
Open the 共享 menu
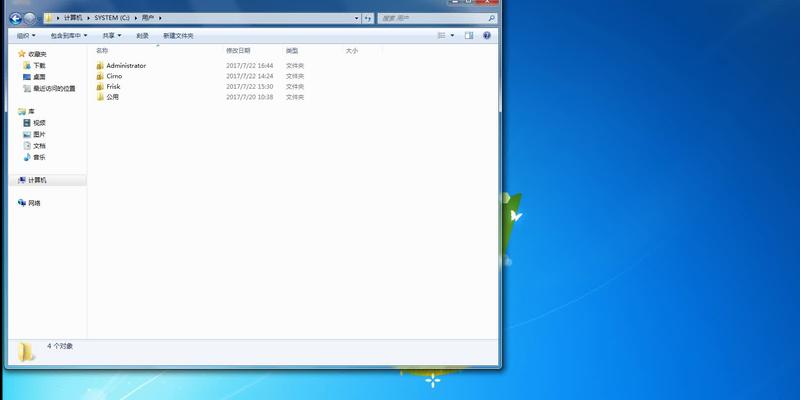tap(112, 36)
